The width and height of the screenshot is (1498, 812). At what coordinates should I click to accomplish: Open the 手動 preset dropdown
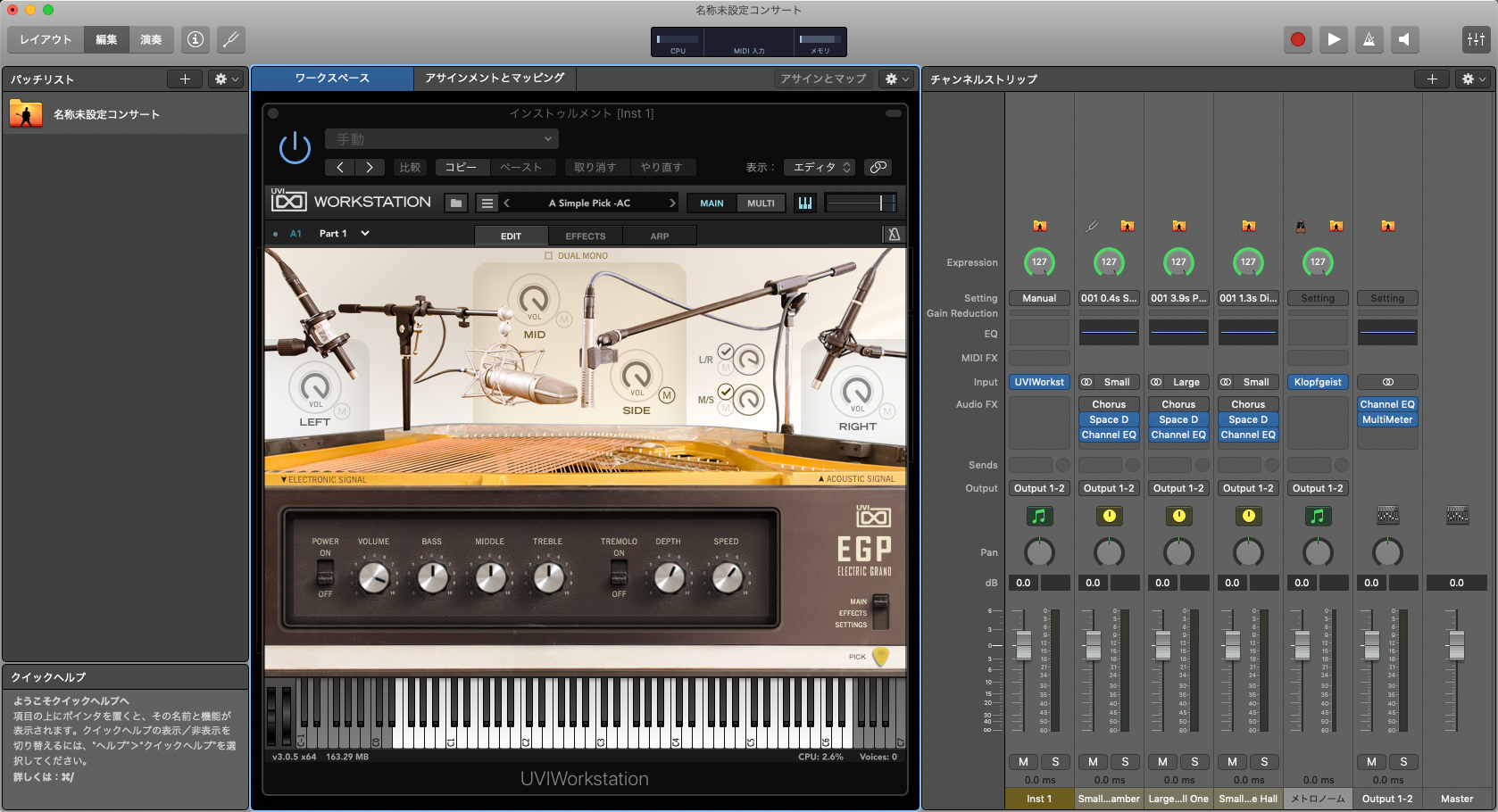pyautogui.click(x=442, y=139)
